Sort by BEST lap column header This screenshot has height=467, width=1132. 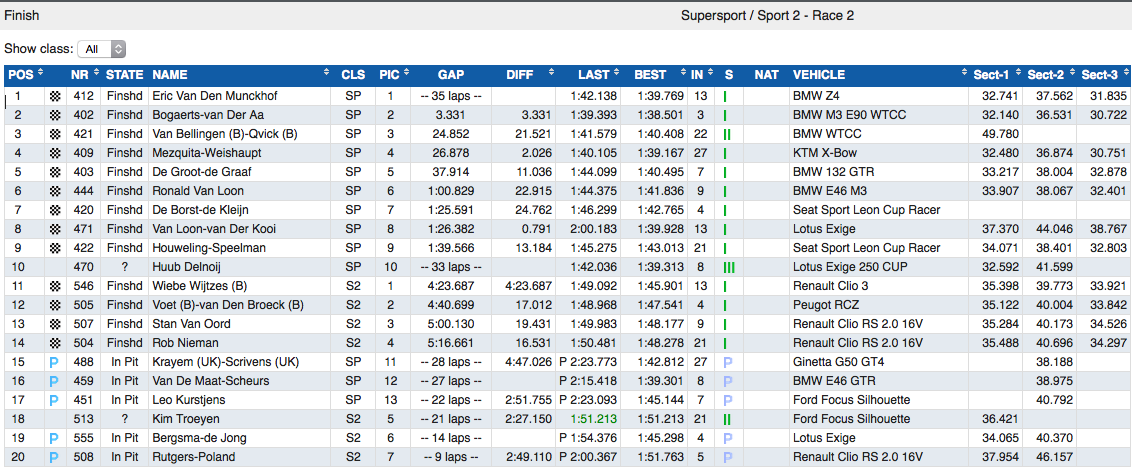(x=650, y=75)
